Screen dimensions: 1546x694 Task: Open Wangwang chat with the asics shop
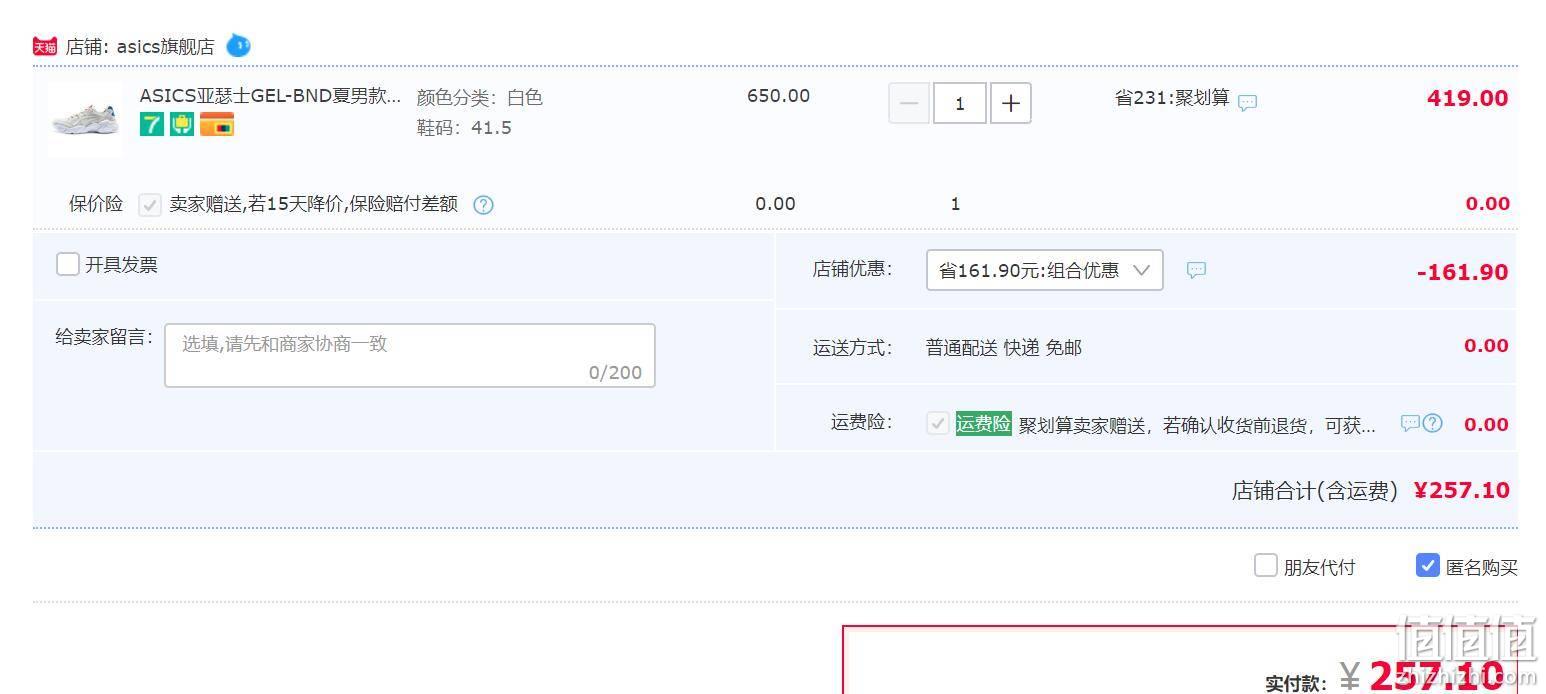238,45
